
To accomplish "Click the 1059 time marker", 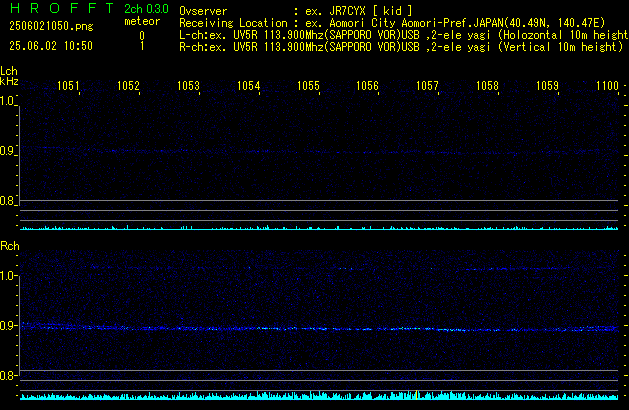I will (547, 86).
